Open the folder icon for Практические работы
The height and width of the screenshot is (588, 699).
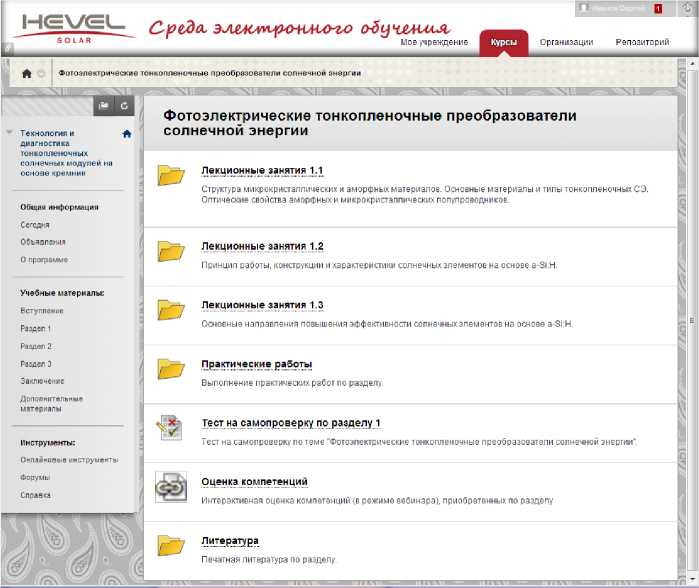click(171, 368)
